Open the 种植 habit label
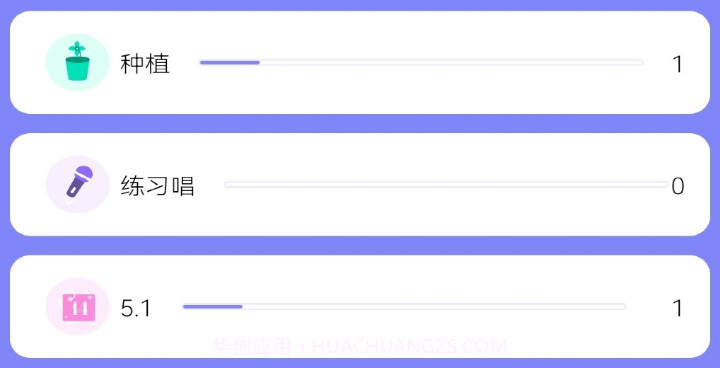 coord(145,64)
